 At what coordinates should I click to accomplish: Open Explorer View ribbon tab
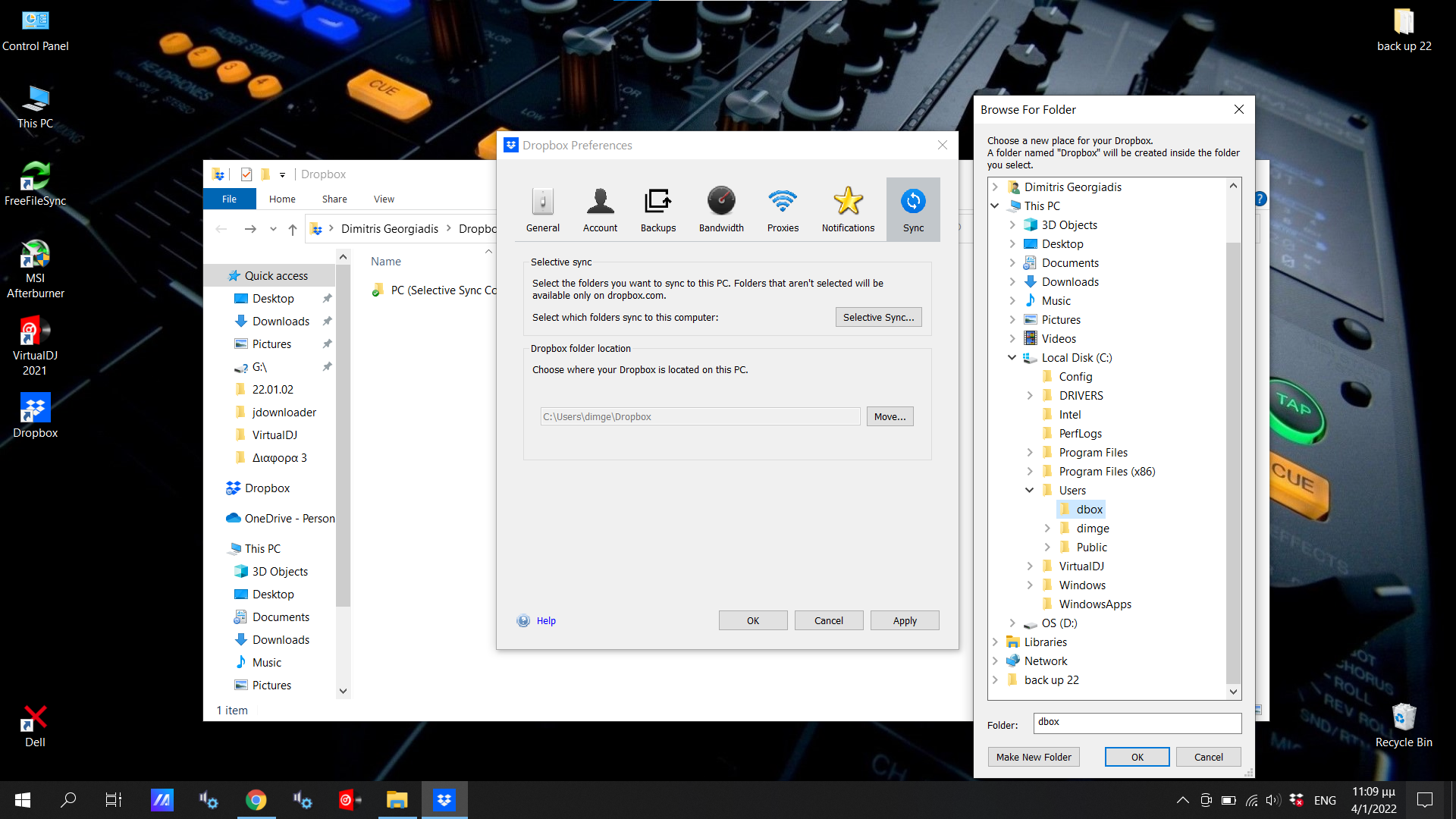pyautogui.click(x=384, y=199)
